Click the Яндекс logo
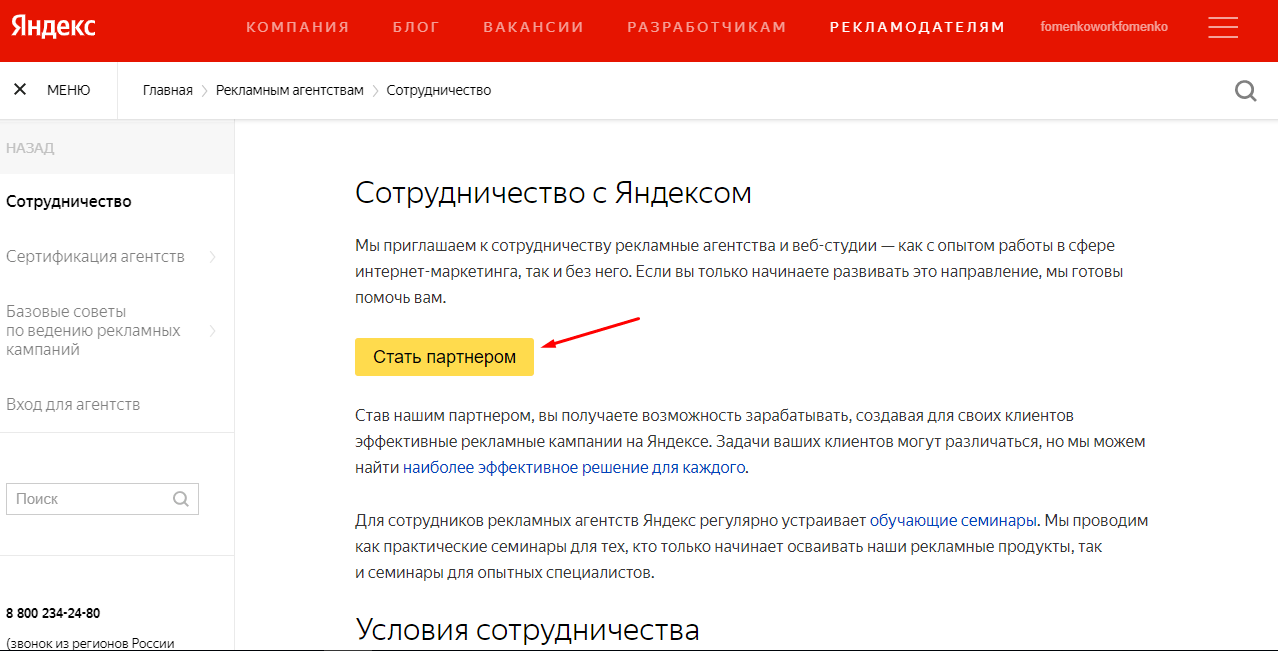Image resolution: width=1278 pixels, height=651 pixels. click(54, 27)
